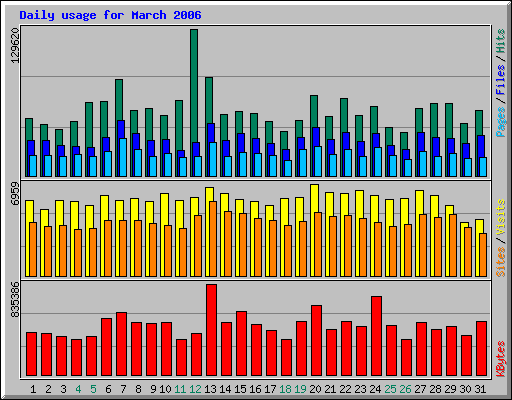Click the blue files bar for day 20
The height and width of the screenshot is (400, 512).
[316, 137]
